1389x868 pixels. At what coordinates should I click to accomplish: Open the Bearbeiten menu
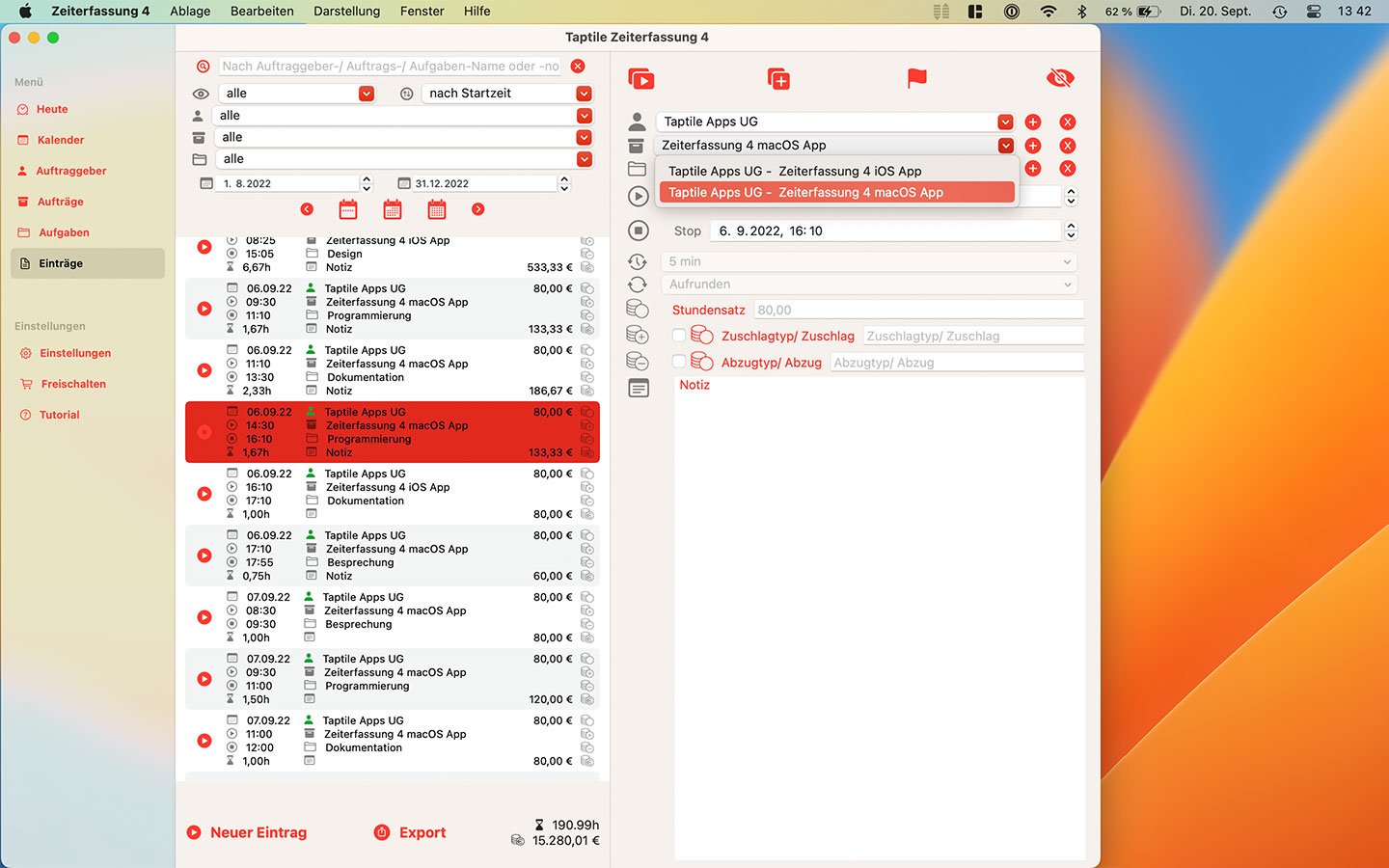[x=262, y=12]
